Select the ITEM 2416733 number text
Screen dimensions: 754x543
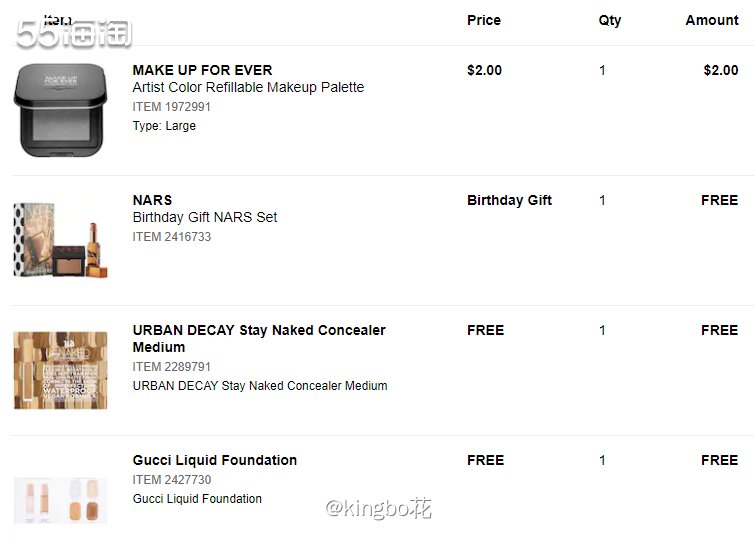click(172, 237)
